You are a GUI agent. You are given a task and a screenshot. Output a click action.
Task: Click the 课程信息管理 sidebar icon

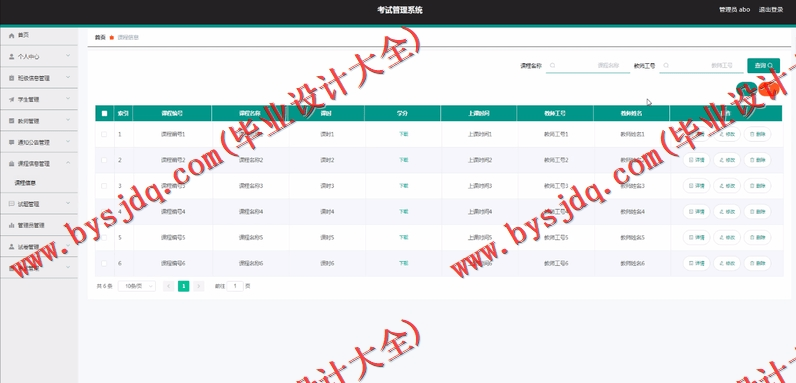pos(12,164)
